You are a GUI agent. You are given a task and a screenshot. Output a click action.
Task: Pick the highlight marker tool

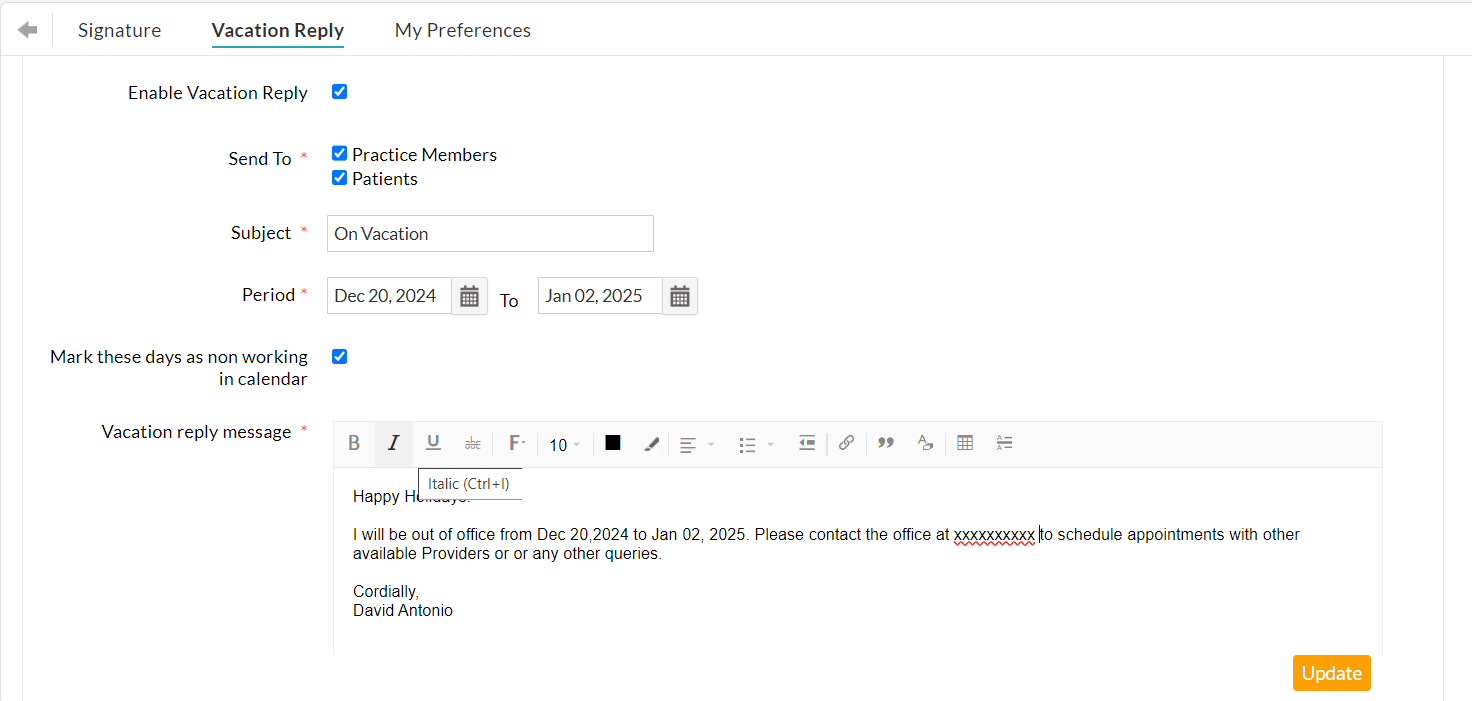651,444
